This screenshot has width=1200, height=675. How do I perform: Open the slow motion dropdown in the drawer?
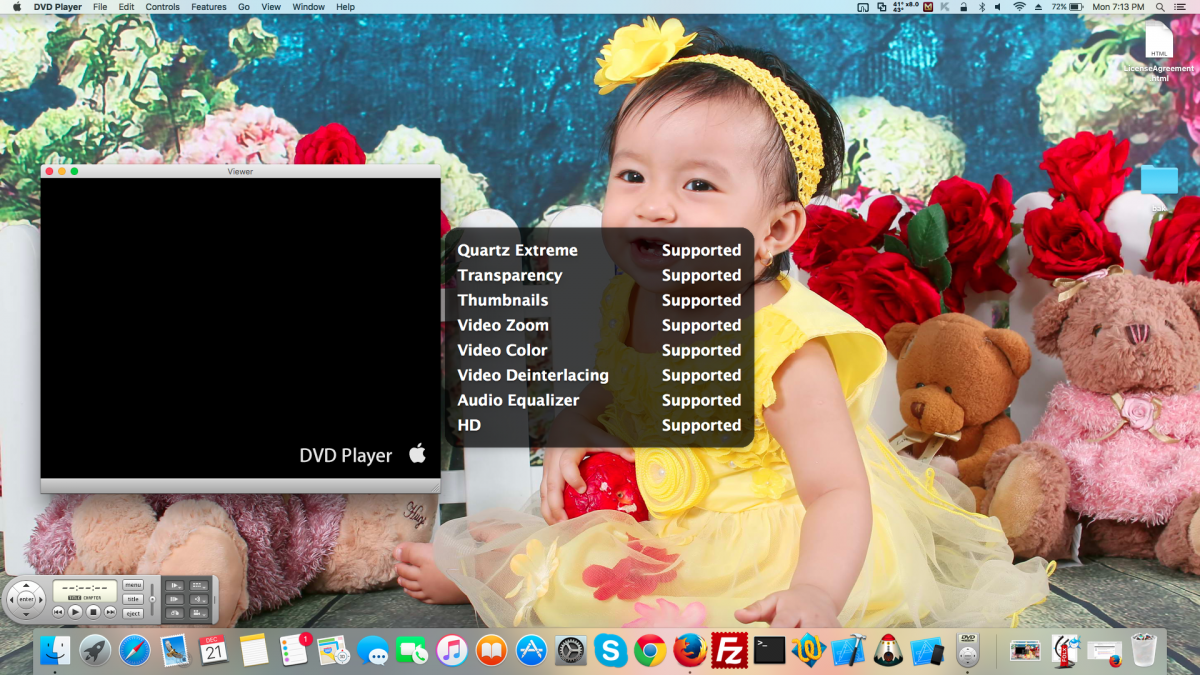(175, 586)
